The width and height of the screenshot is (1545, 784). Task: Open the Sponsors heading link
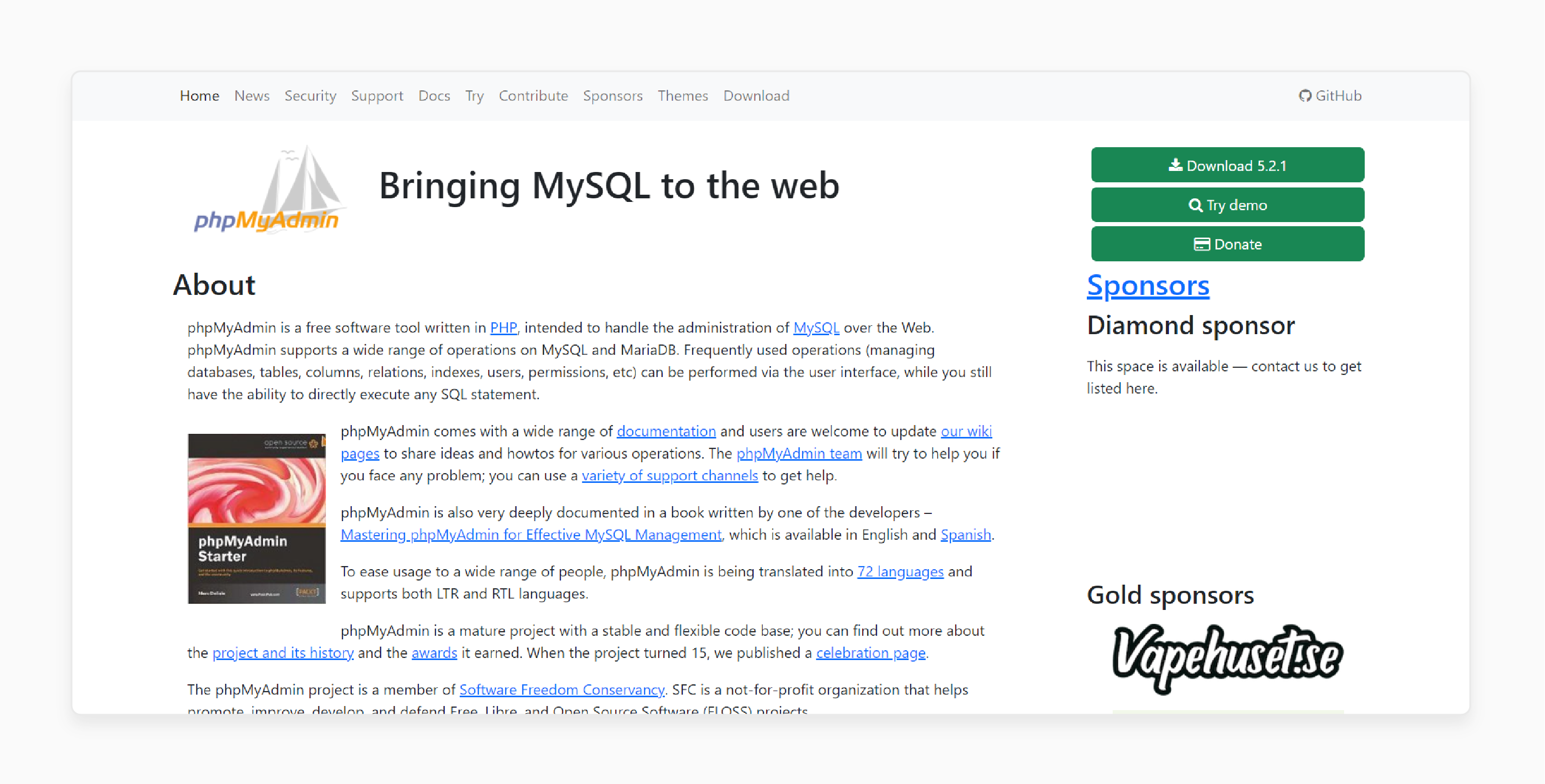tap(1148, 286)
